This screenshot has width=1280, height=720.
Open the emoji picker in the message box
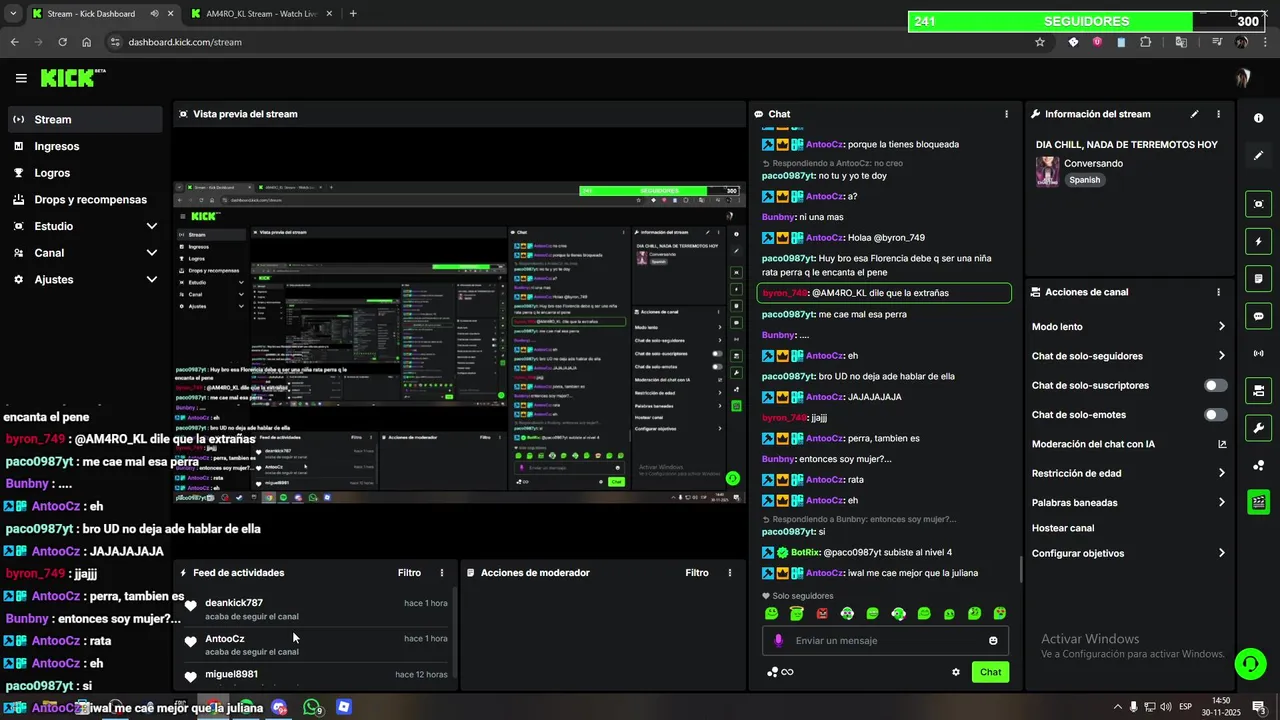[993, 641]
